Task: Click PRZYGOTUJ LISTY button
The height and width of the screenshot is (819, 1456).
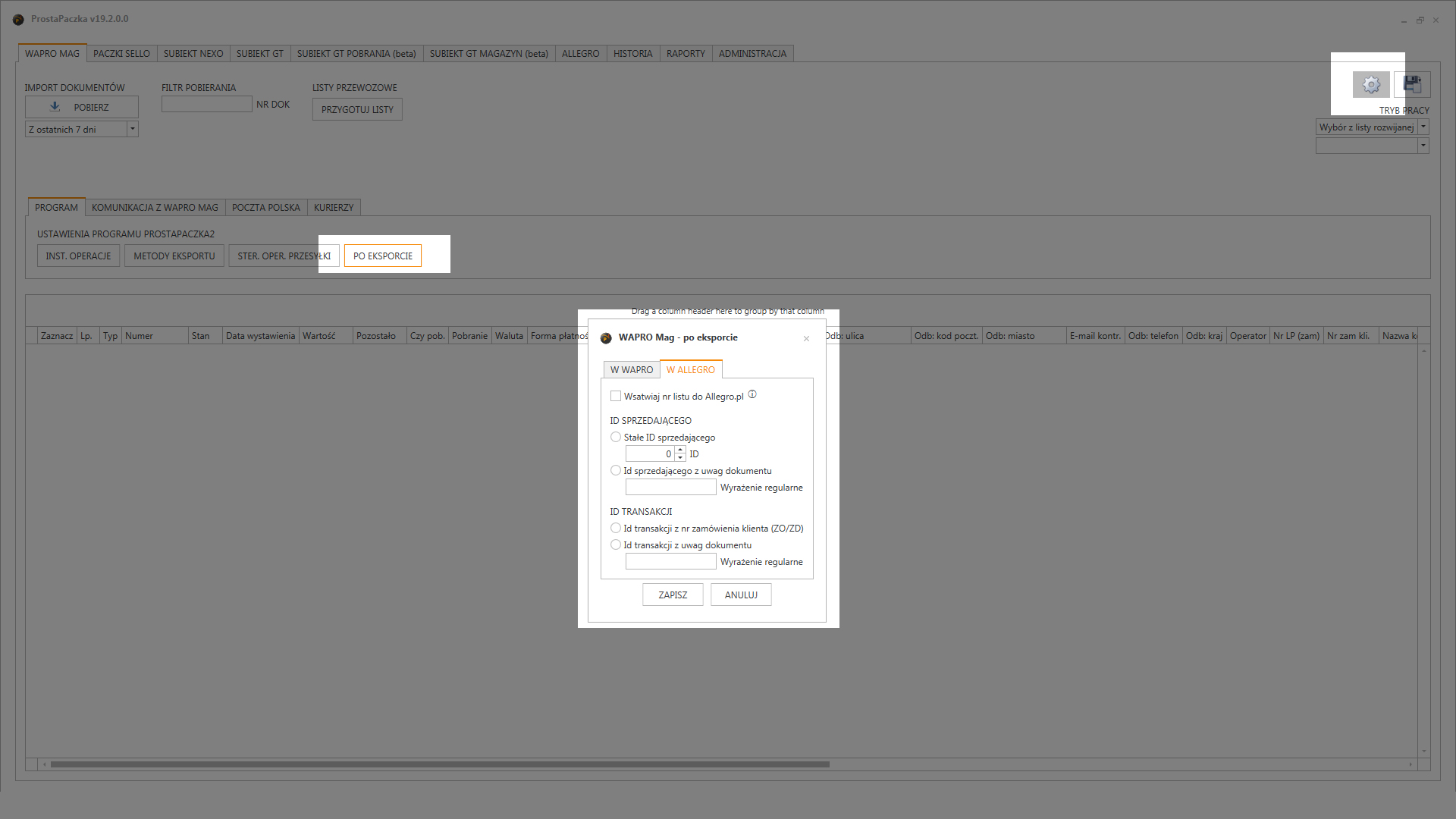Action: 357,109
